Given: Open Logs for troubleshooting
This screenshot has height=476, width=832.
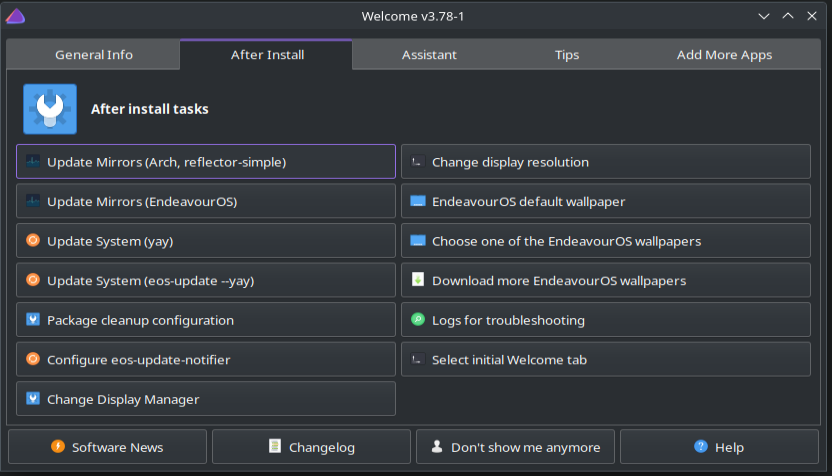Looking at the screenshot, I should [x=606, y=319].
